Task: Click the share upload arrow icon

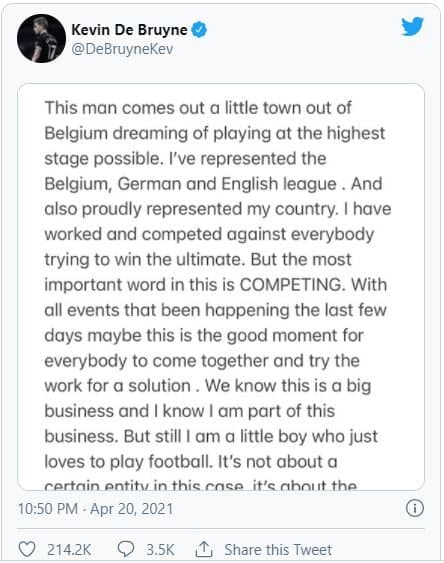Action: [x=204, y=549]
